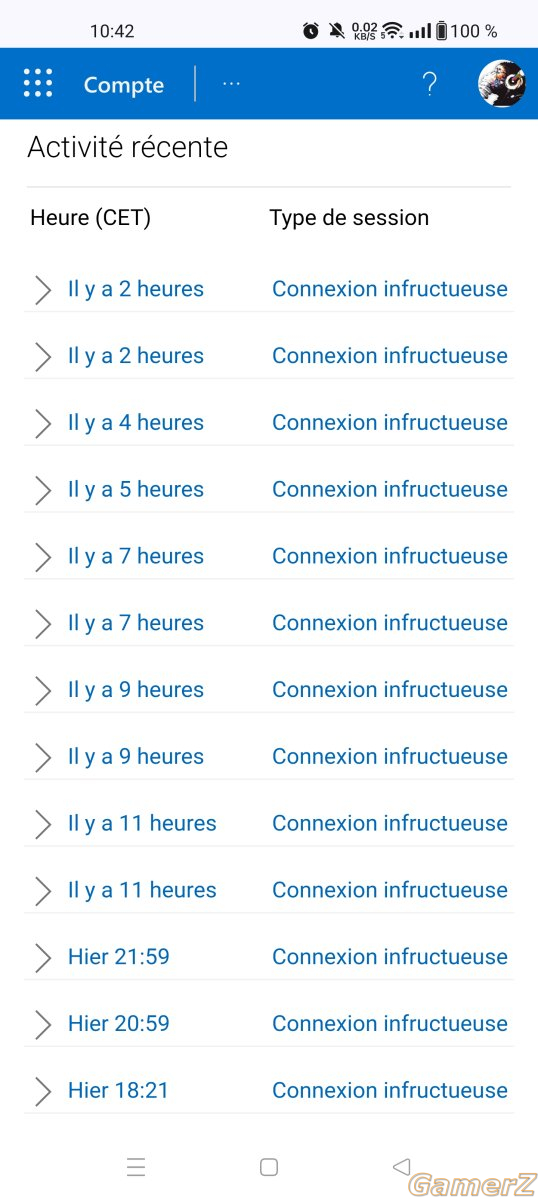538x1200 pixels.
Task: Tap the alarm clock status bar icon
Action: point(311,31)
